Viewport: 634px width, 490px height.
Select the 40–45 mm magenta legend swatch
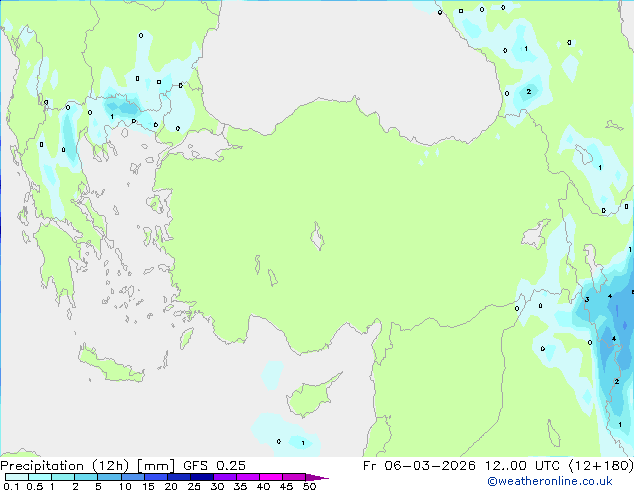271,477
